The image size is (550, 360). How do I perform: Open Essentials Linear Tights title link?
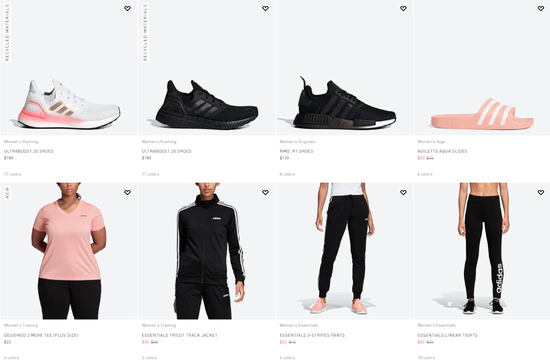click(447, 335)
